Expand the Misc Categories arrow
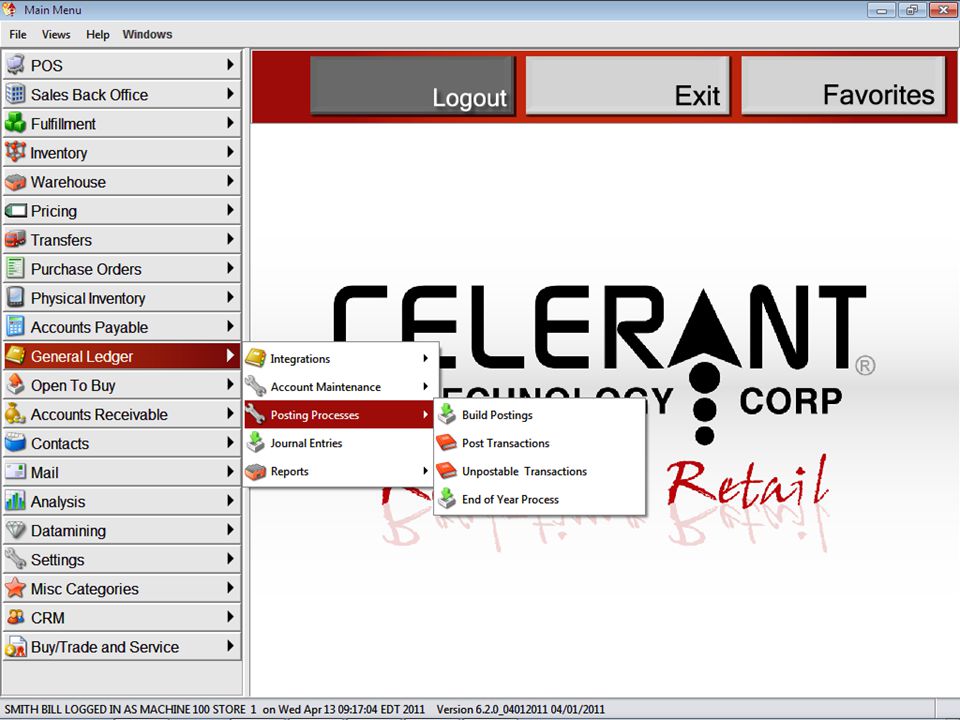 tap(230, 588)
